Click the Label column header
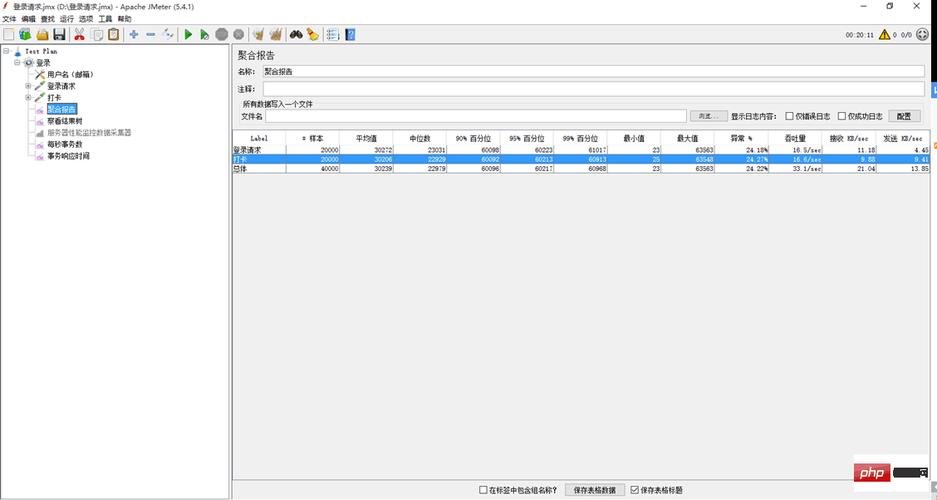 pyautogui.click(x=259, y=138)
